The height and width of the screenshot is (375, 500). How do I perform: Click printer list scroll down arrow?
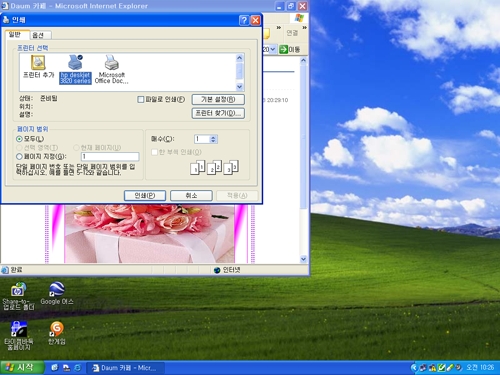click(x=239, y=87)
